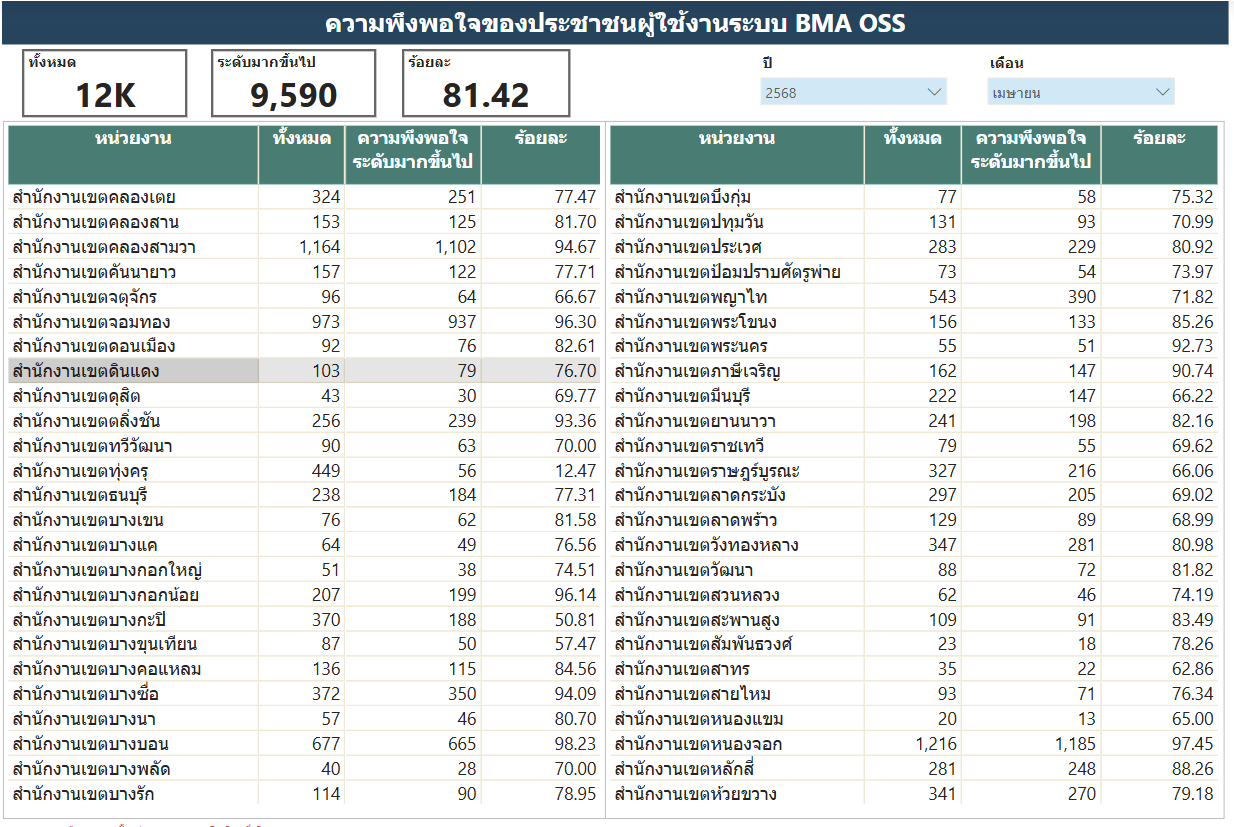The height and width of the screenshot is (827, 1234).
Task: Select row สำนักงานเขตดุสิต
Action: point(305,396)
